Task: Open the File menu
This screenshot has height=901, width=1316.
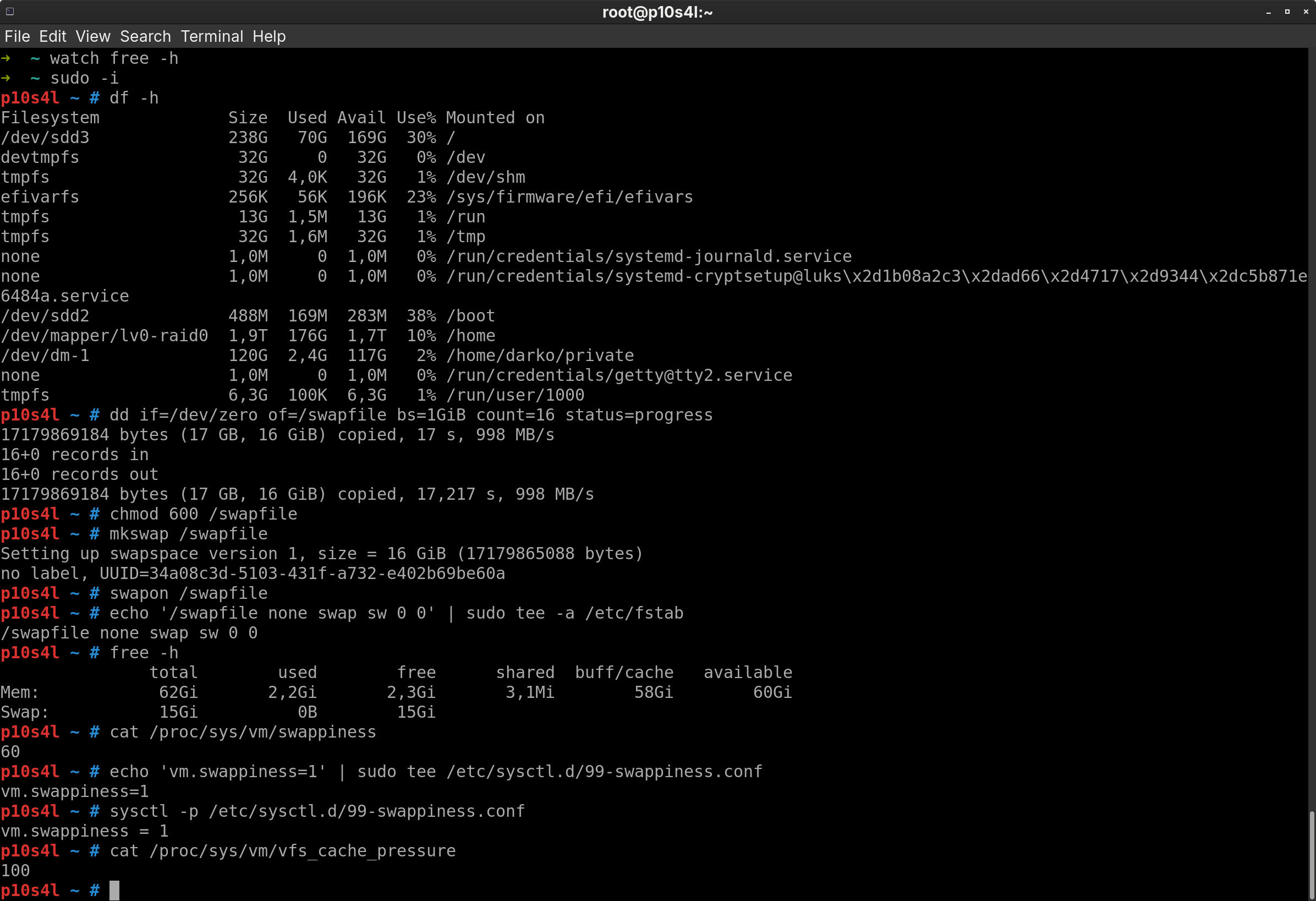Action: (x=17, y=36)
